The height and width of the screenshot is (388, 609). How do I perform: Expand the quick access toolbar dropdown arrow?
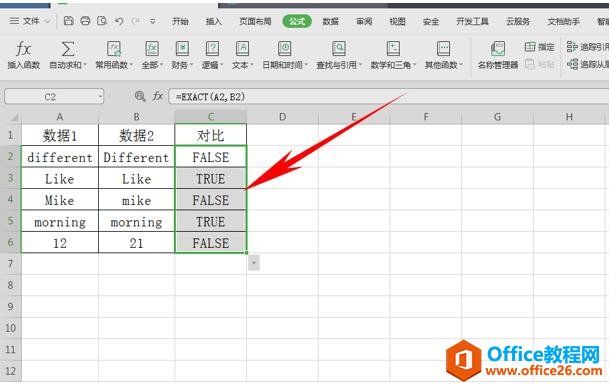[x=153, y=21]
